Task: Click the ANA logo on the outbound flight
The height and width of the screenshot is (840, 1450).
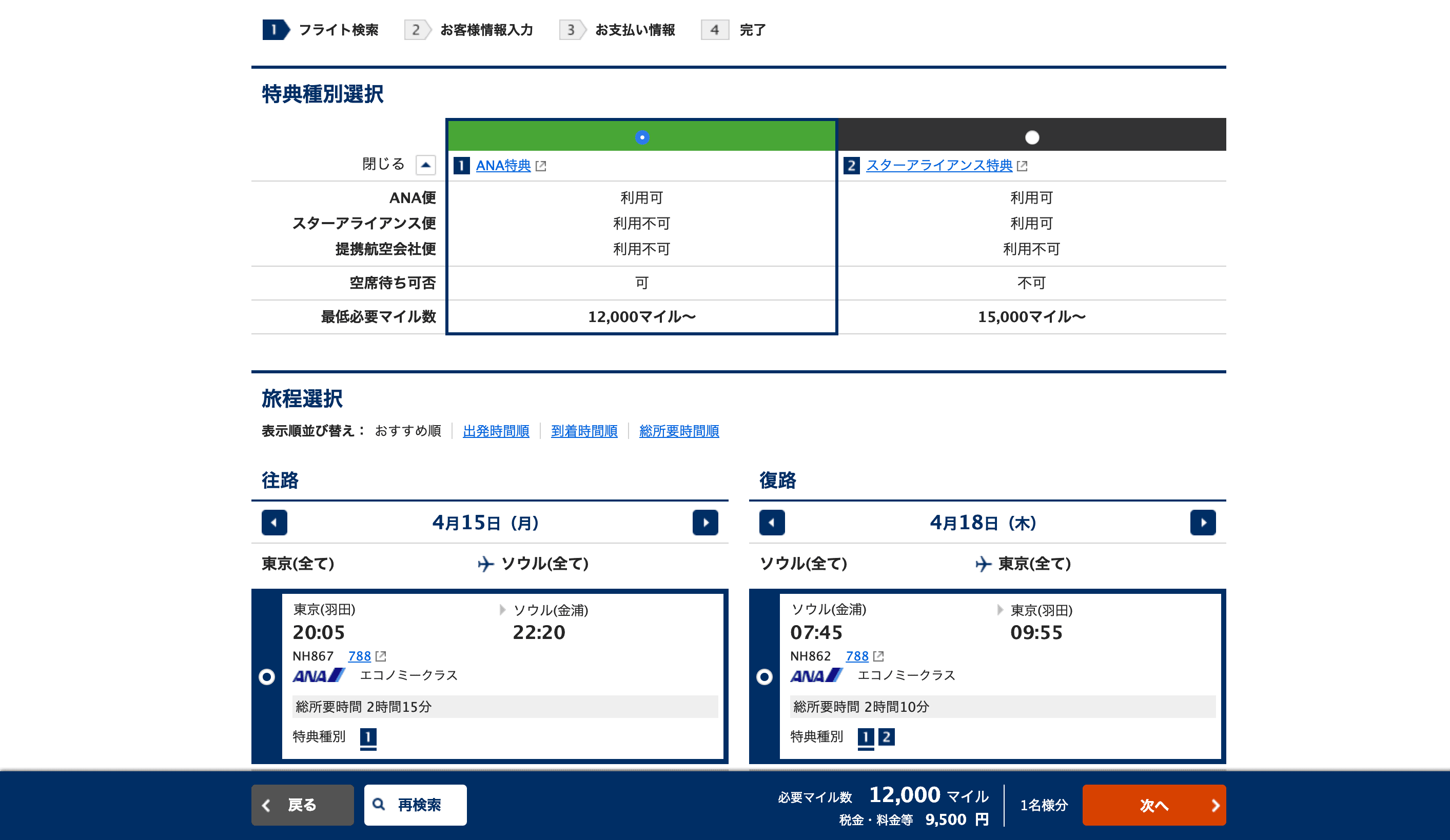Action: pos(318,677)
